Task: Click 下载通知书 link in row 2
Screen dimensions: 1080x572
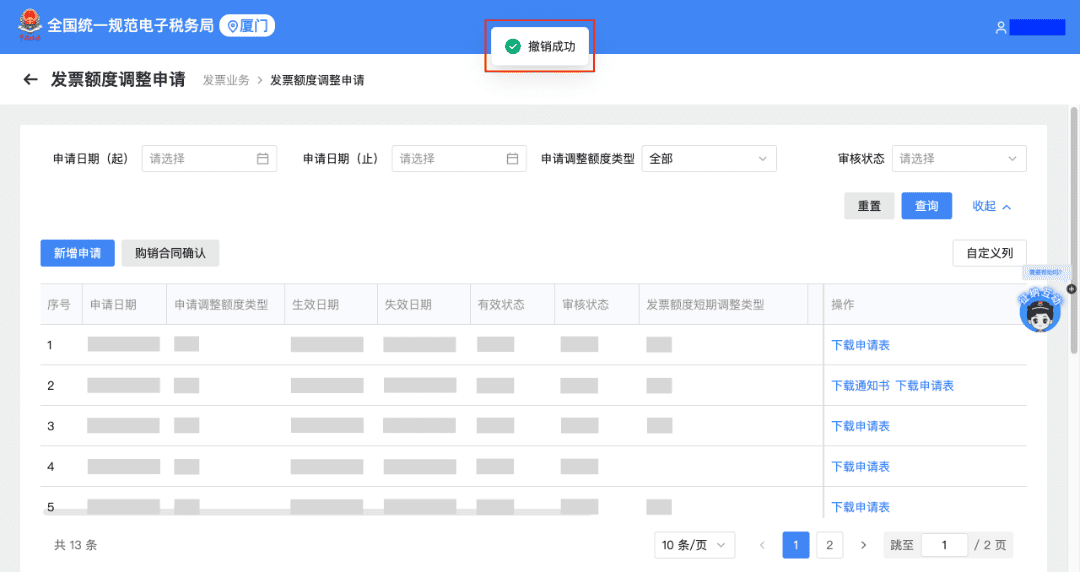Action: 860,386
